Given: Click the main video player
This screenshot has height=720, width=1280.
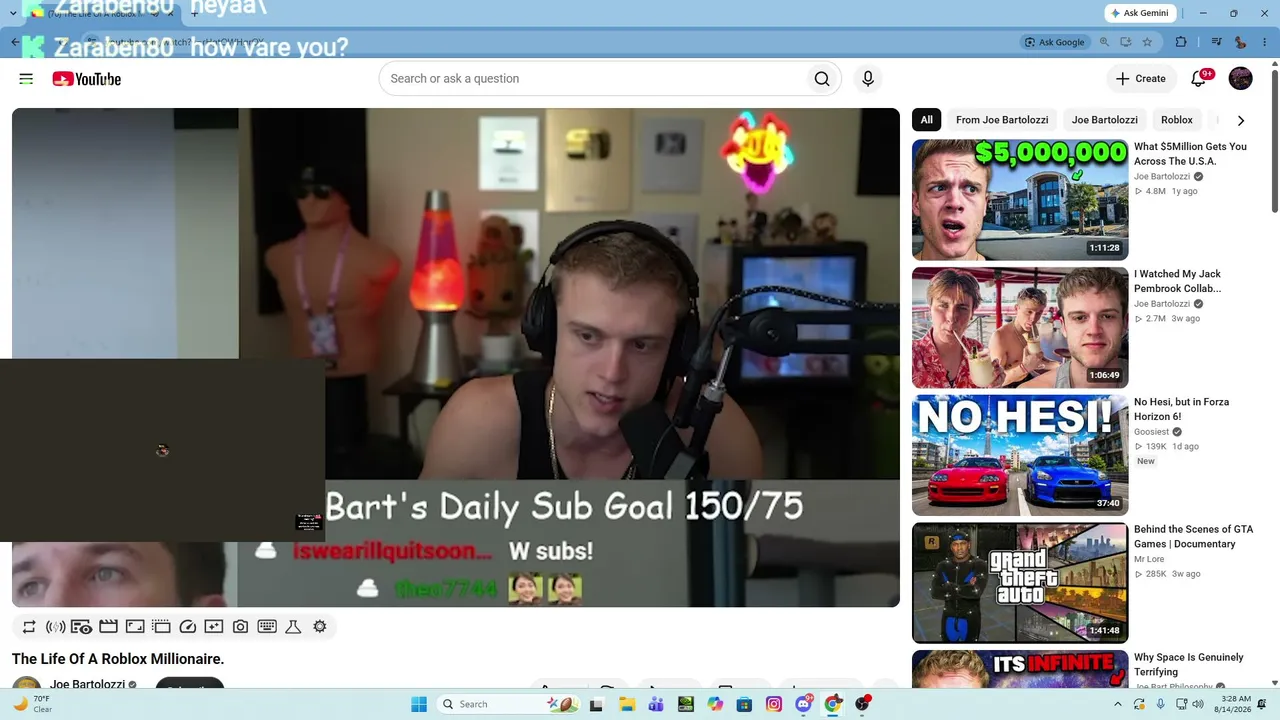Looking at the screenshot, I should (x=456, y=357).
